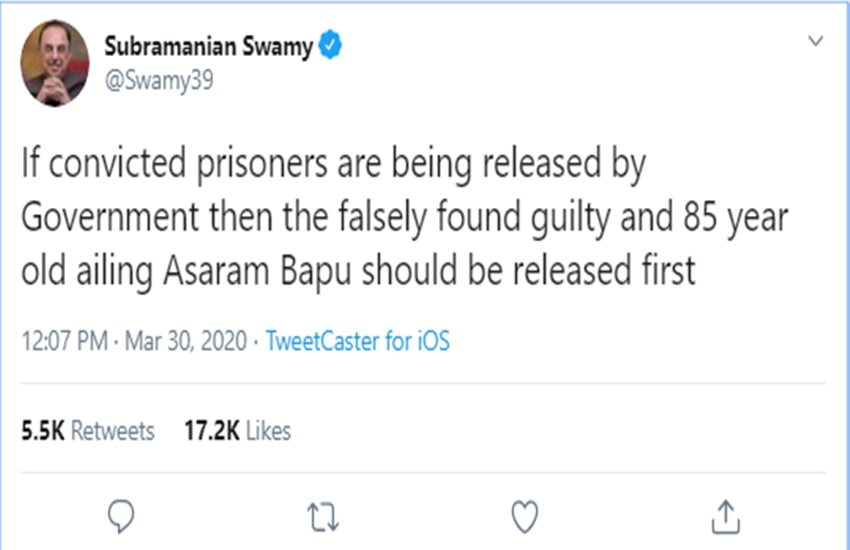Open the TweetCaster for iOS link
Viewport: 850px width, 550px height.
[x=358, y=341]
